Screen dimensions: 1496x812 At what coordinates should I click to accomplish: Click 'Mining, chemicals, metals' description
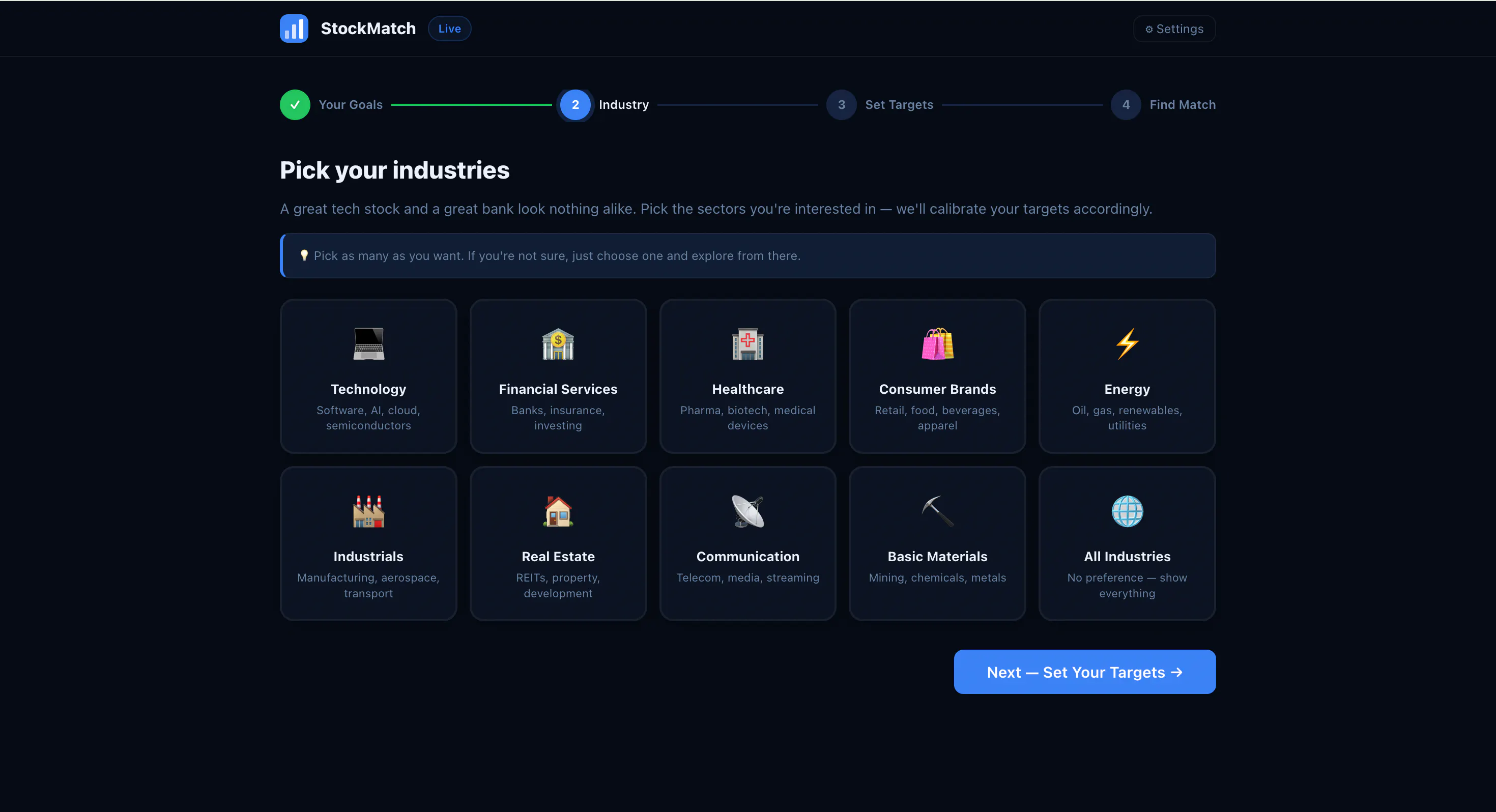pos(937,577)
